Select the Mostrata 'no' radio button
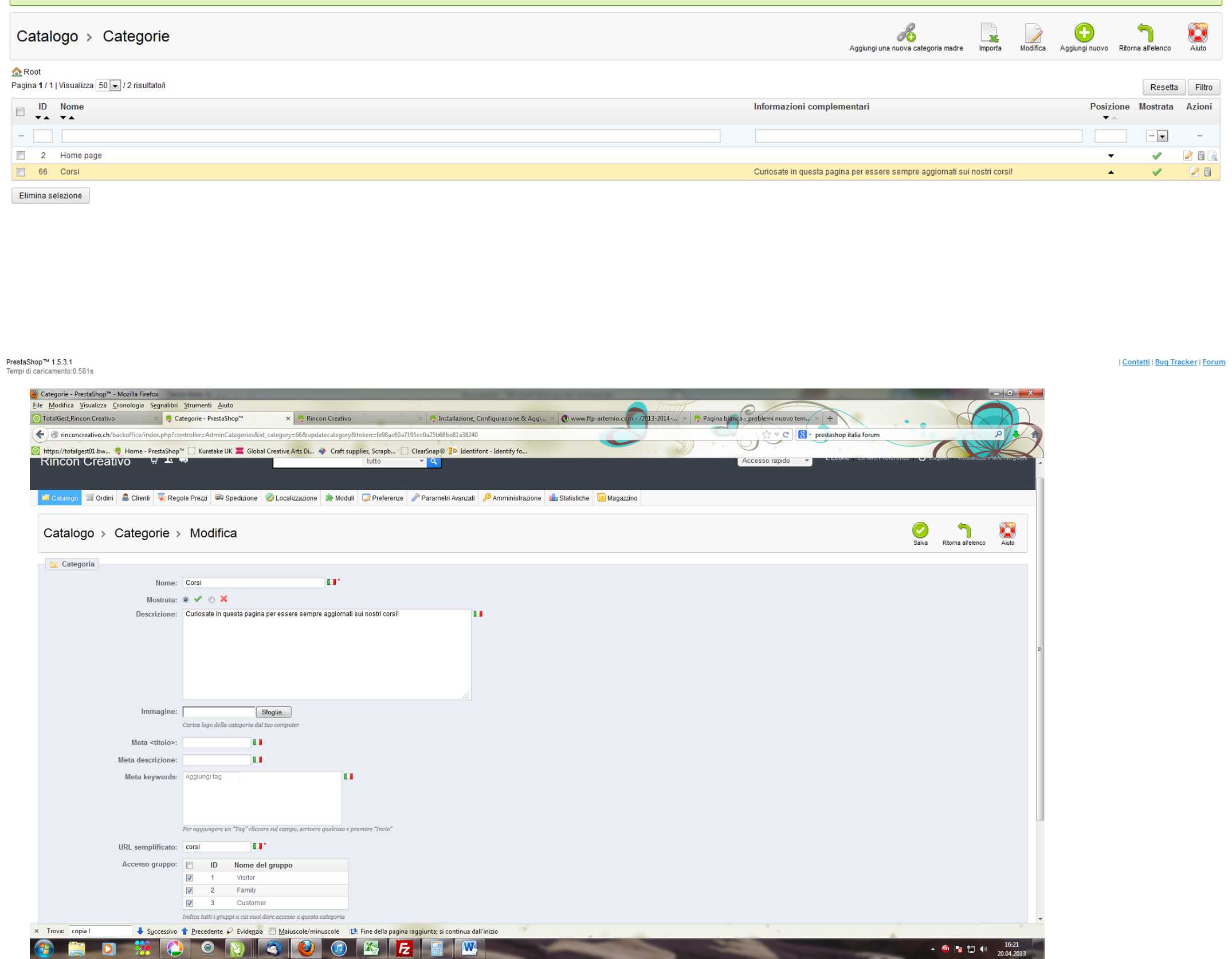Screen dimensions: 1232x959 coord(211,600)
